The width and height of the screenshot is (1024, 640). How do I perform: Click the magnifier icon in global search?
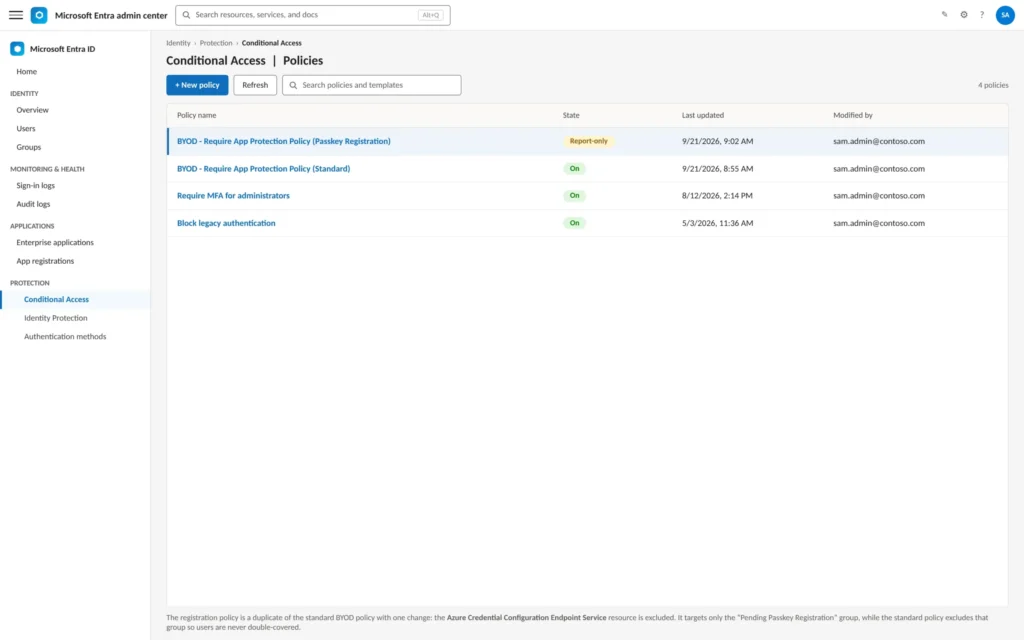(x=186, y=14)
